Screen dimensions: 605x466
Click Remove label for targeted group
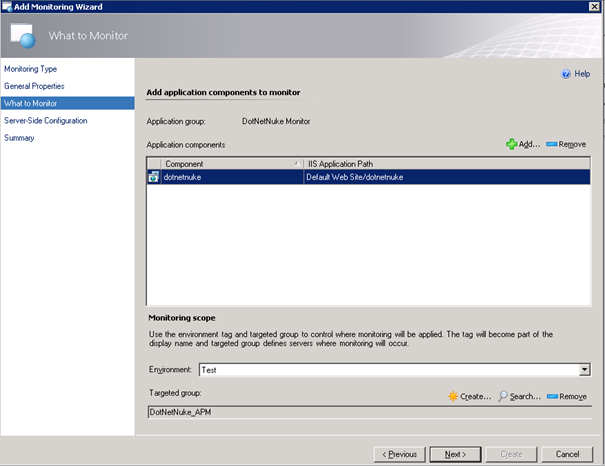click(573, 397)
